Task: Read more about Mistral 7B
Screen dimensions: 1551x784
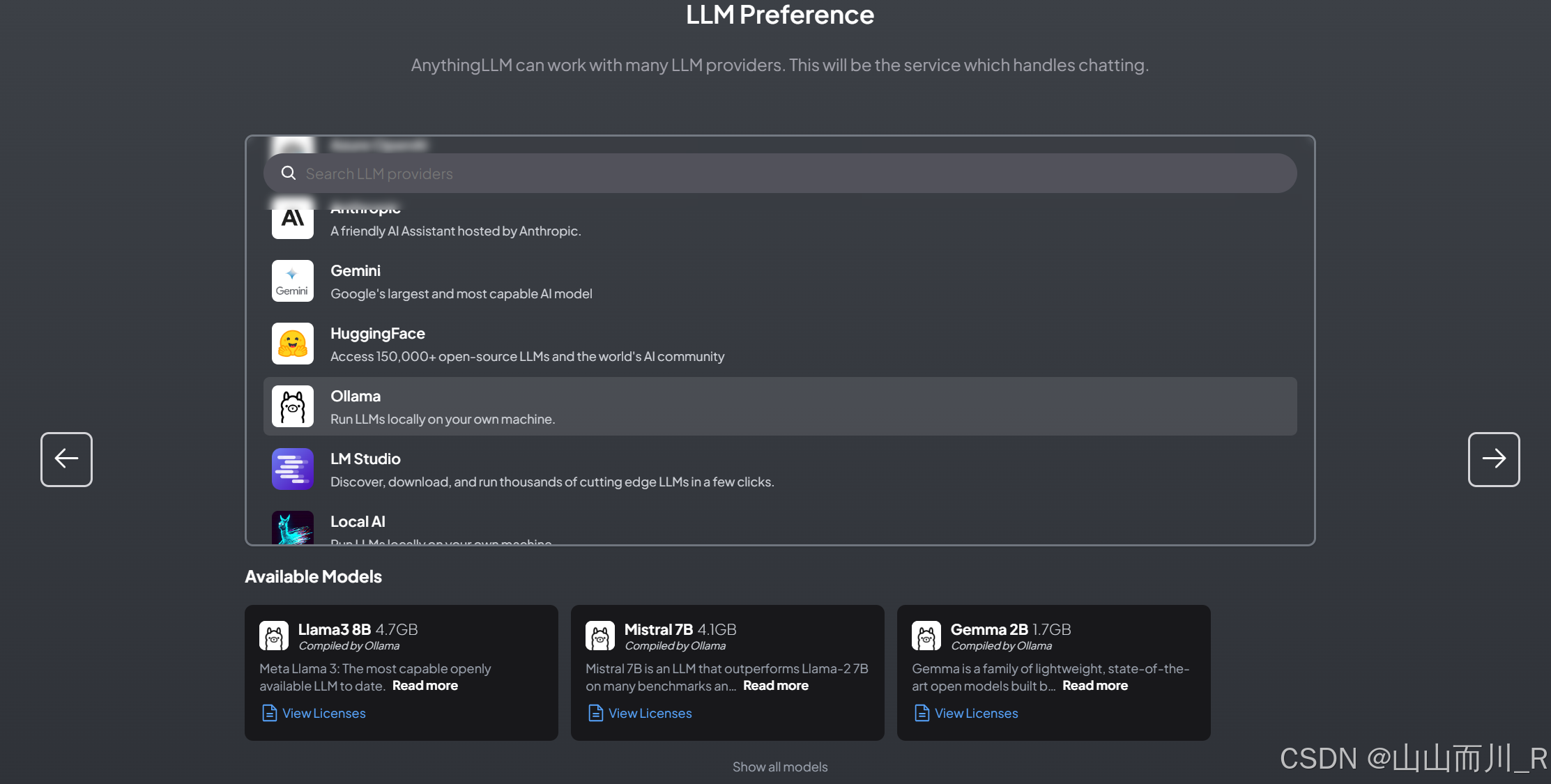Action: [775, 686]
